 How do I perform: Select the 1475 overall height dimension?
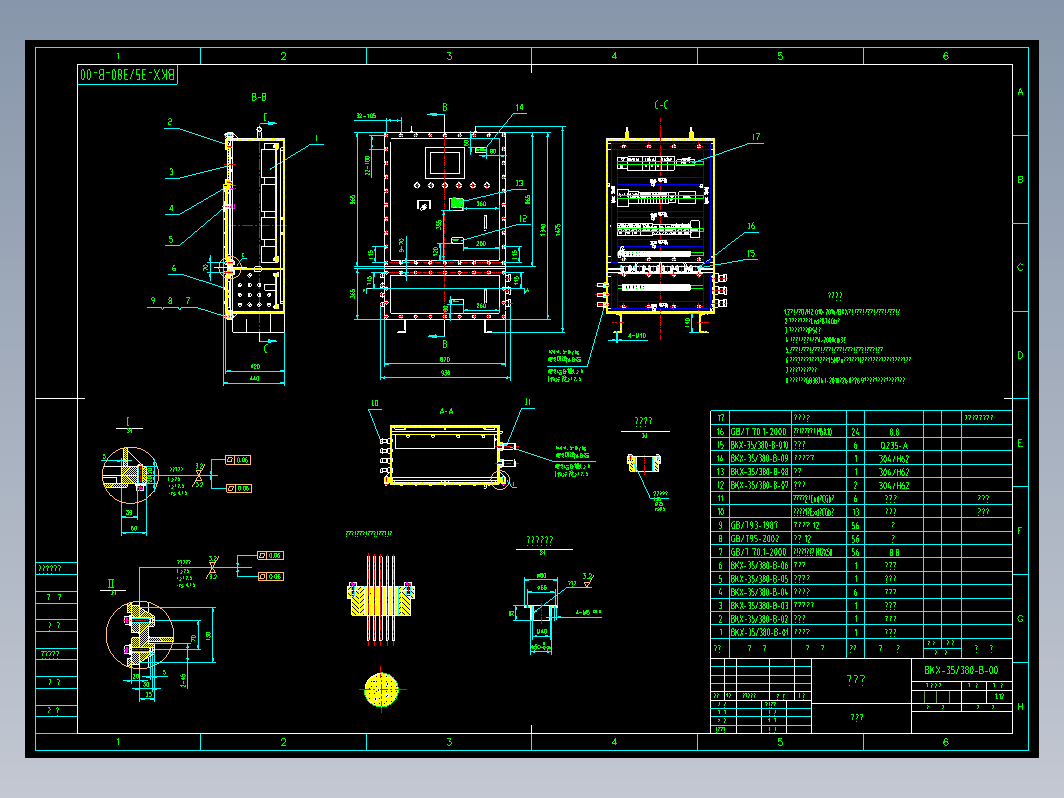click(558, 229)
